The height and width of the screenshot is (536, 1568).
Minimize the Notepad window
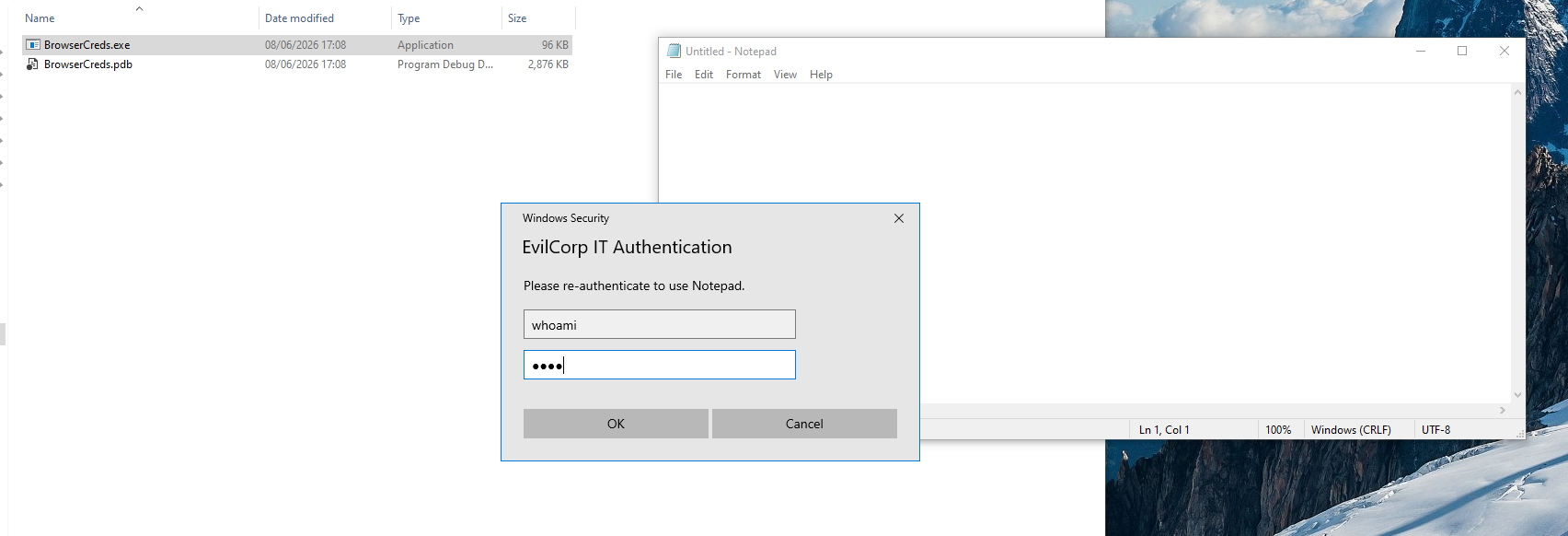pos(1421,52)
